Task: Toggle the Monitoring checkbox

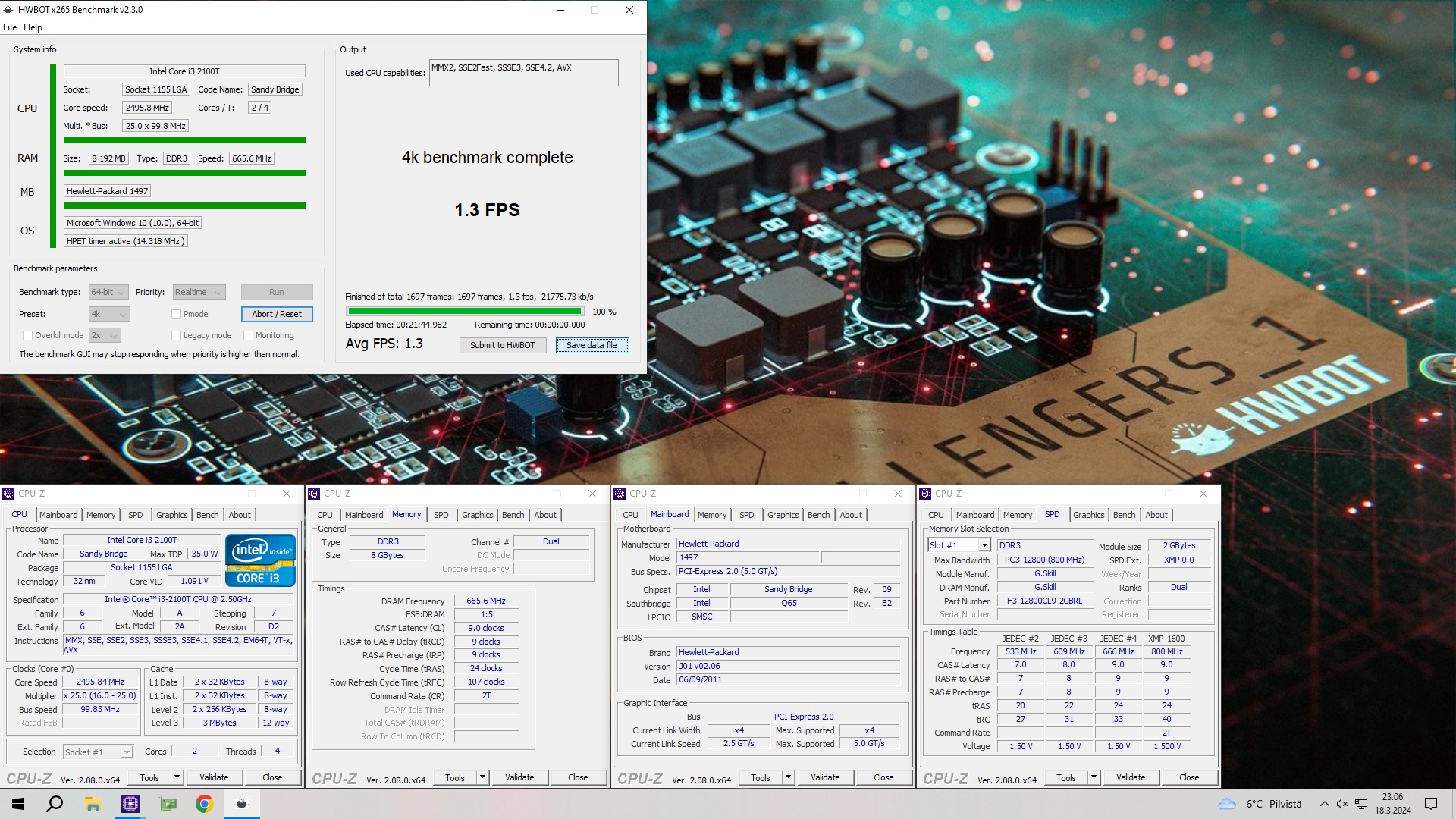Action: (248, 335)
